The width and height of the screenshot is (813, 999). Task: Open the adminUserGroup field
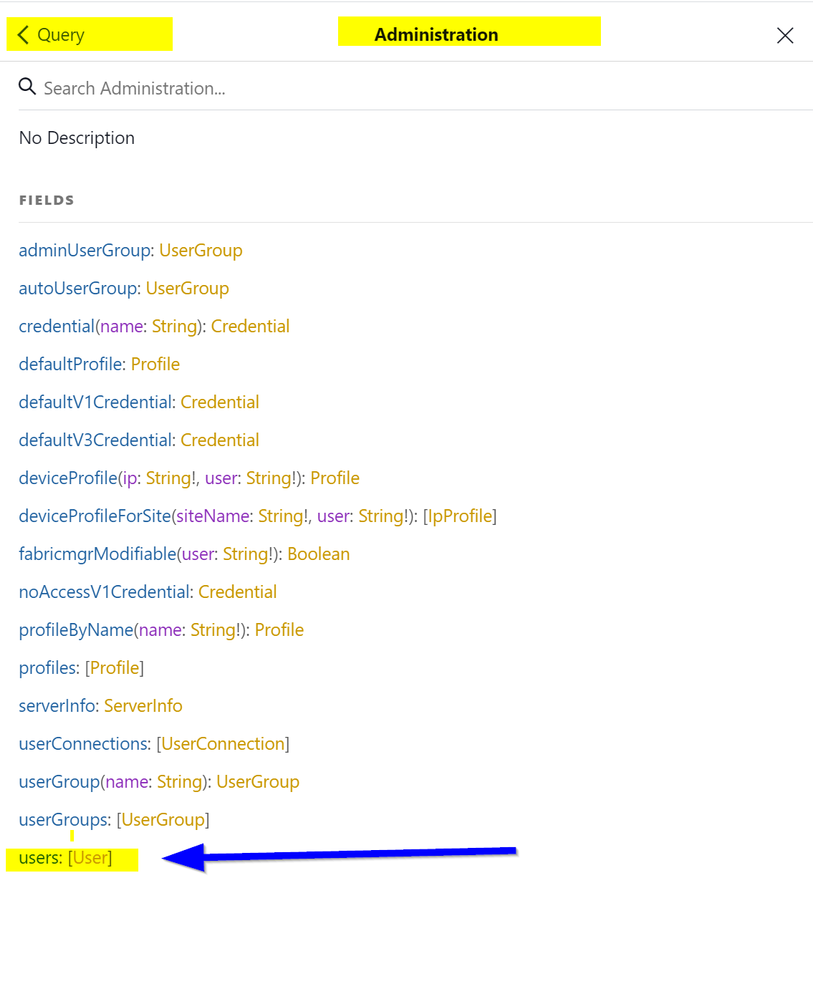click(x=85, y=250)
